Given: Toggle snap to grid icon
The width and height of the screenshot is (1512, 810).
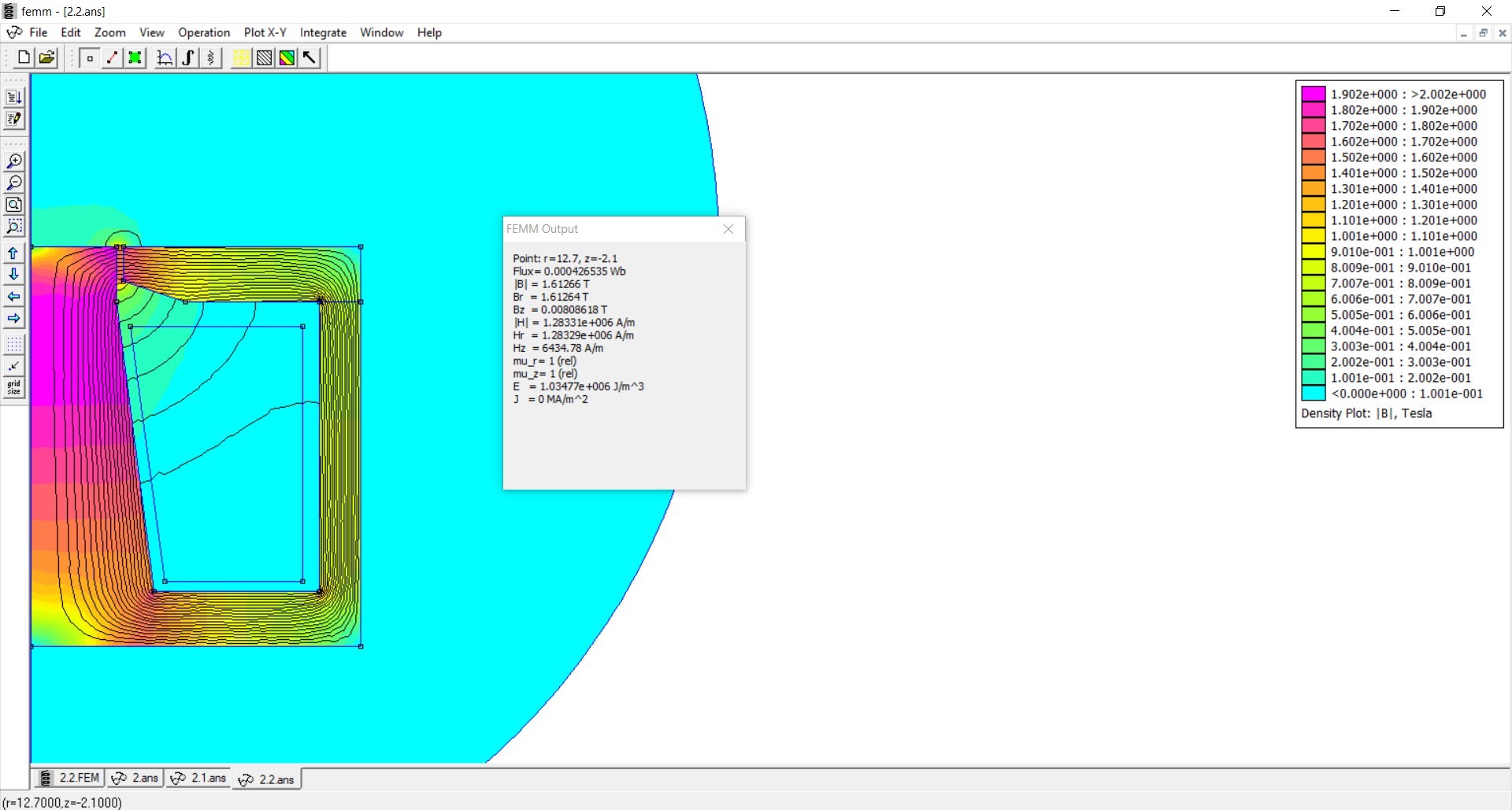Looking at the screenshot, I should click(14, 366).
